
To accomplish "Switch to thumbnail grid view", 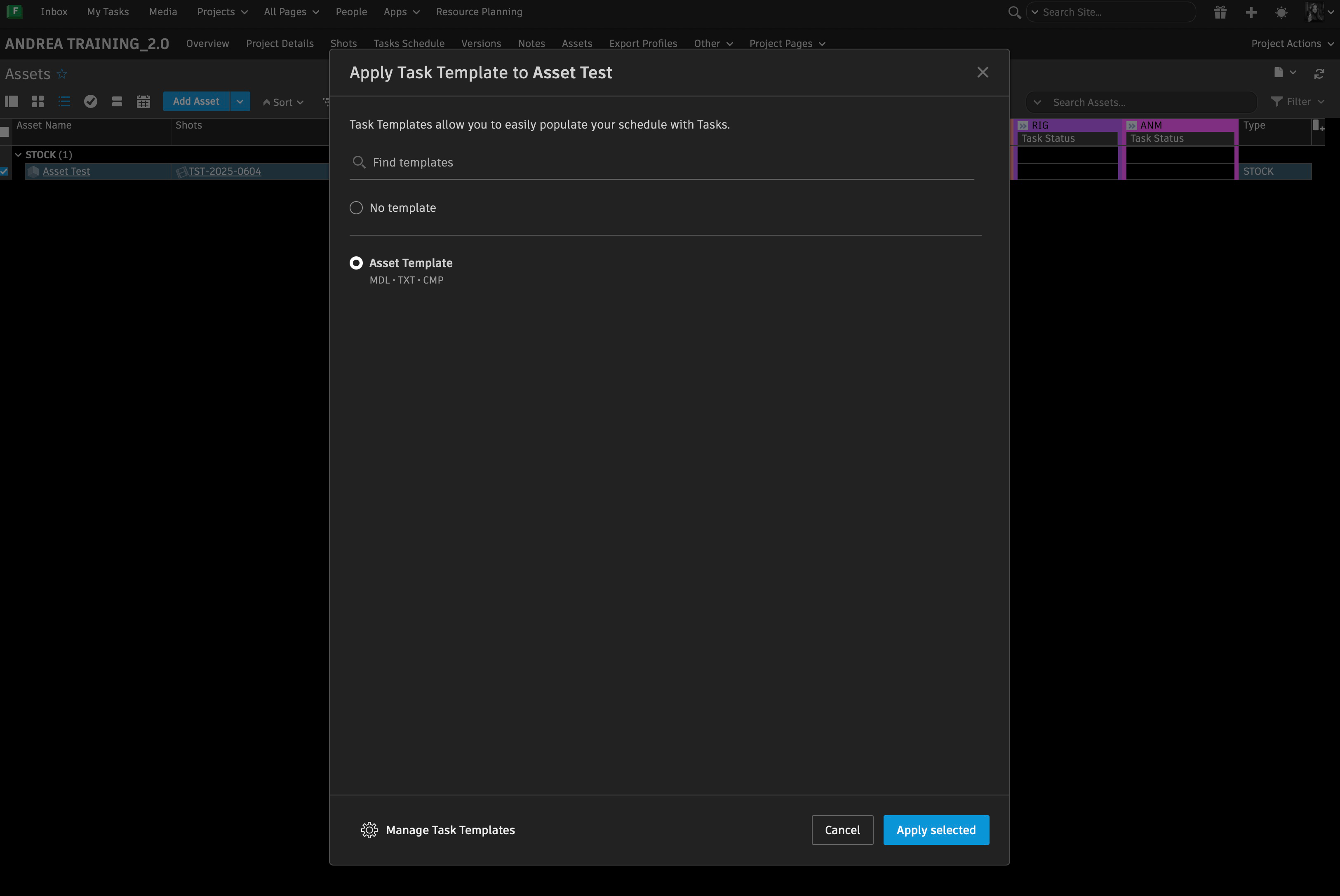I will pyautogui.click(x=38, y=102).
